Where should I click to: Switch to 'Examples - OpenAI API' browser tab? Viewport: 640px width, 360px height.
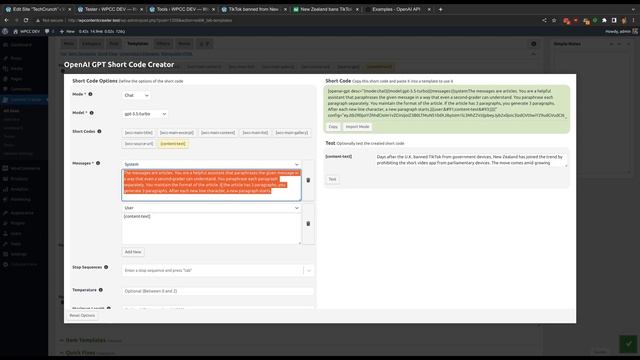coord(396,9)
